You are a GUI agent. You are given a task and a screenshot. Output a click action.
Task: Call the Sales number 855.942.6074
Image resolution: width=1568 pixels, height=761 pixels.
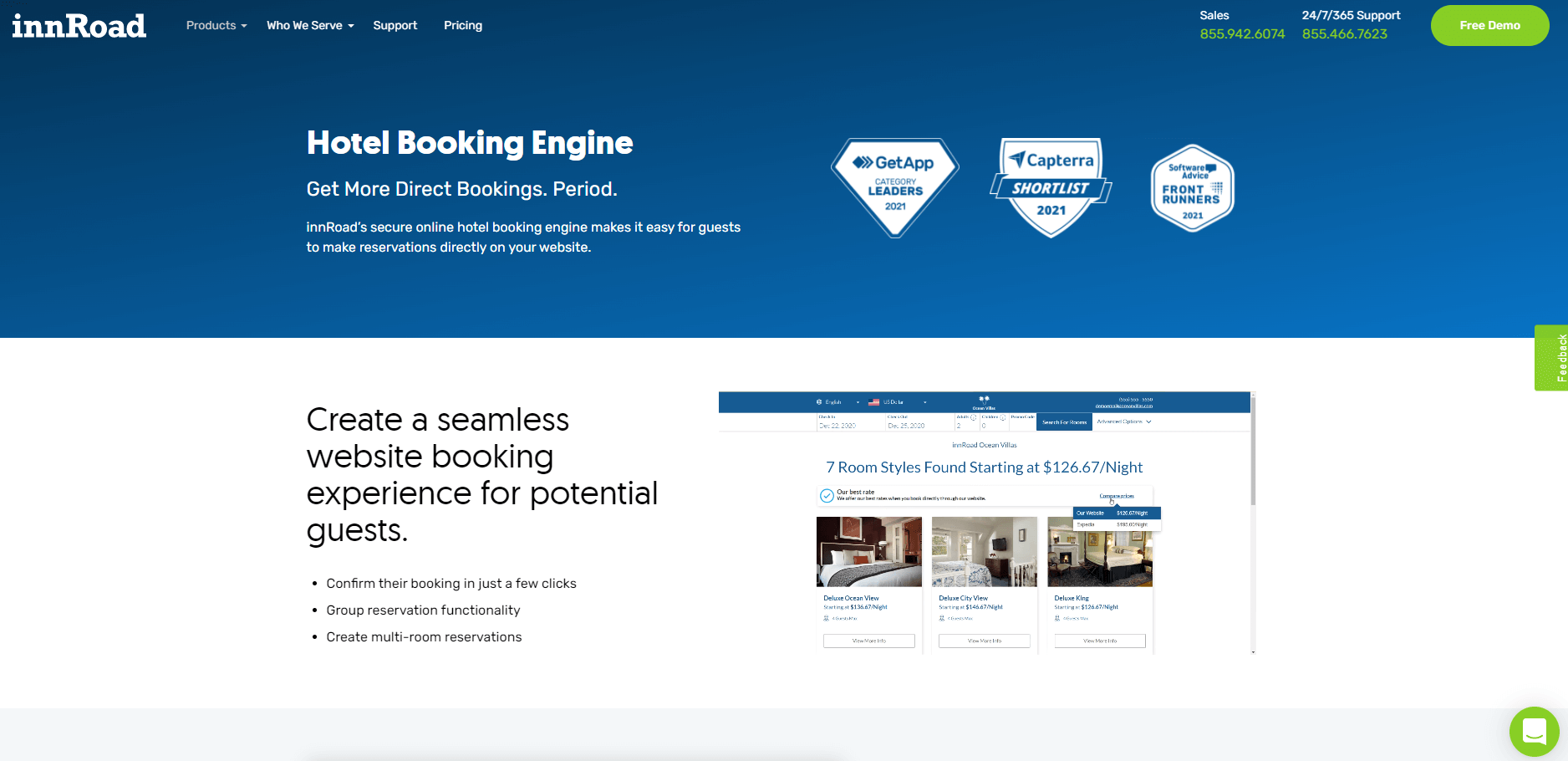1242,34
